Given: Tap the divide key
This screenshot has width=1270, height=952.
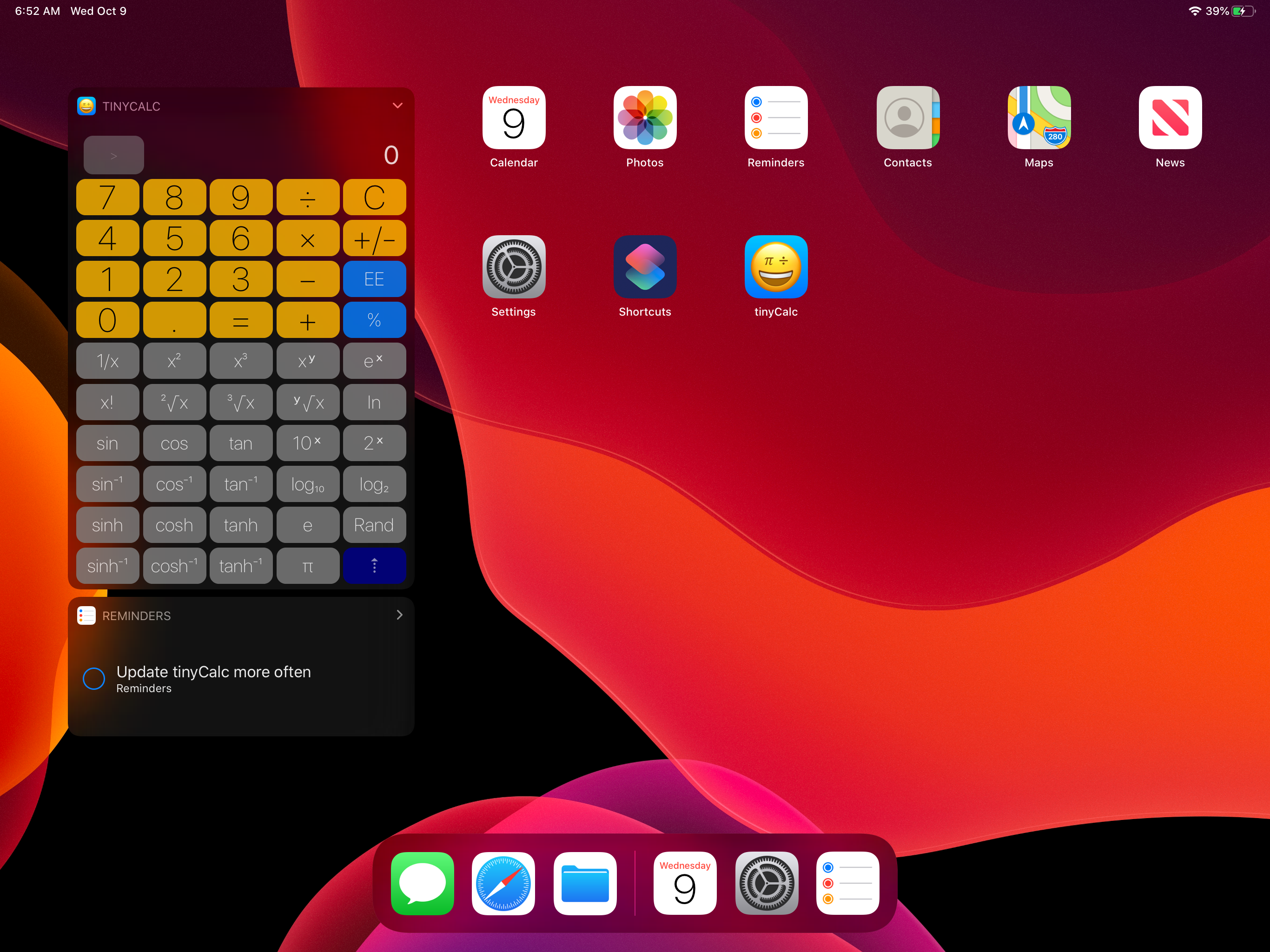Looking at the screenshot, I should tap(308, 197).
